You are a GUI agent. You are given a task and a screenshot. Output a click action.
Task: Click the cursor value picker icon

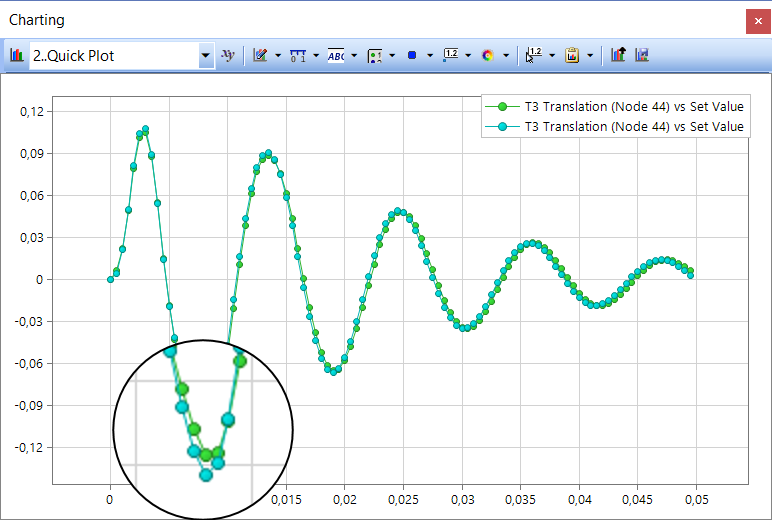pyautogui.click(x=534, y=55)
